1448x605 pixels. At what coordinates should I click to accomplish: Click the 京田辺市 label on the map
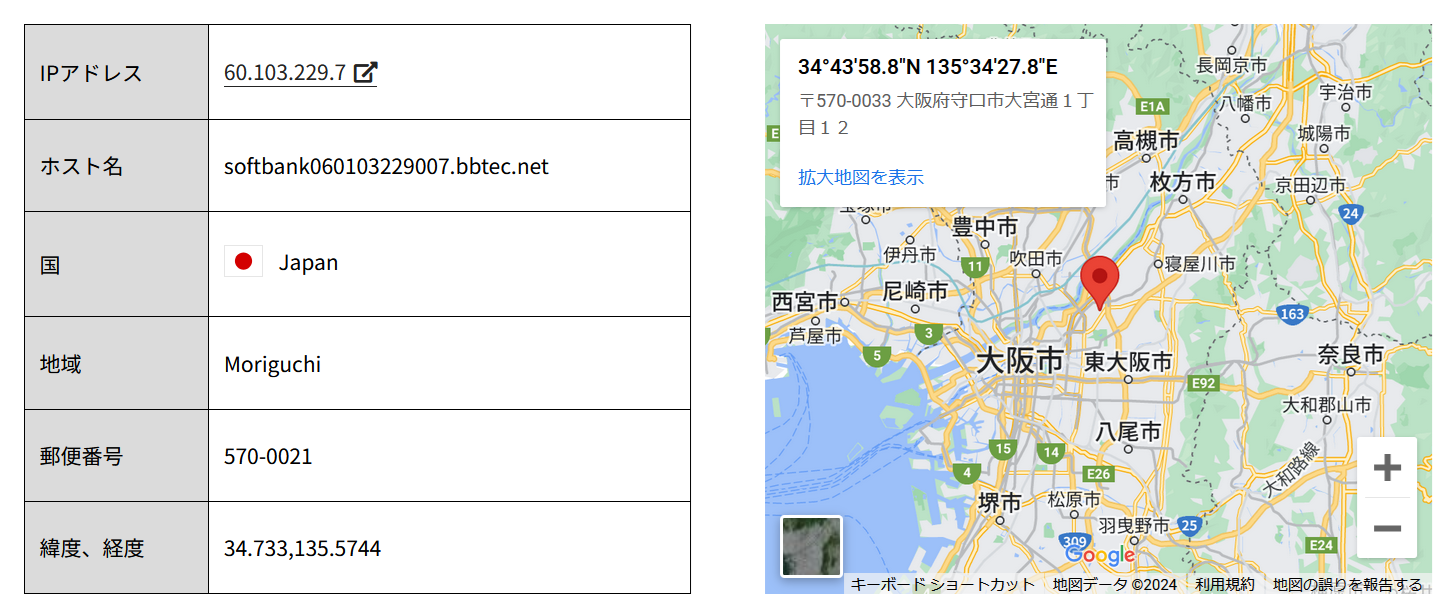click(1310, 185)
